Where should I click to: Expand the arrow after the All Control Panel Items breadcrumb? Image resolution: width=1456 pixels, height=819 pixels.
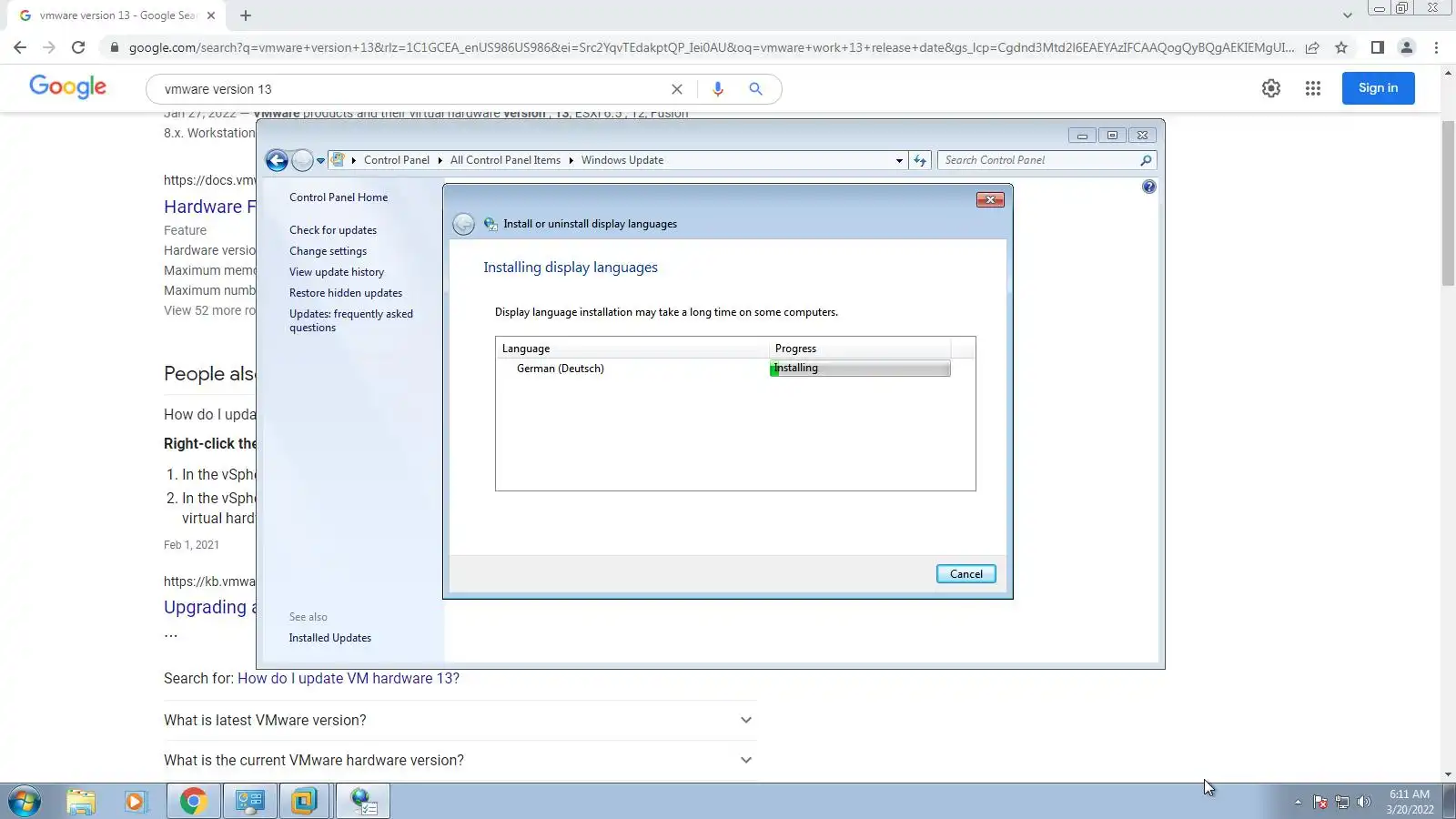pos(571,160)
